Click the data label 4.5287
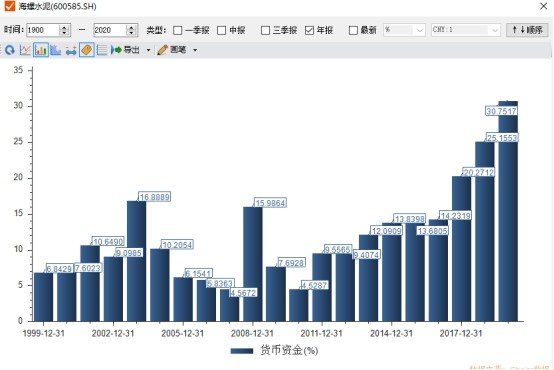Screen dimensions: 554x370 [x=314, y=285]
